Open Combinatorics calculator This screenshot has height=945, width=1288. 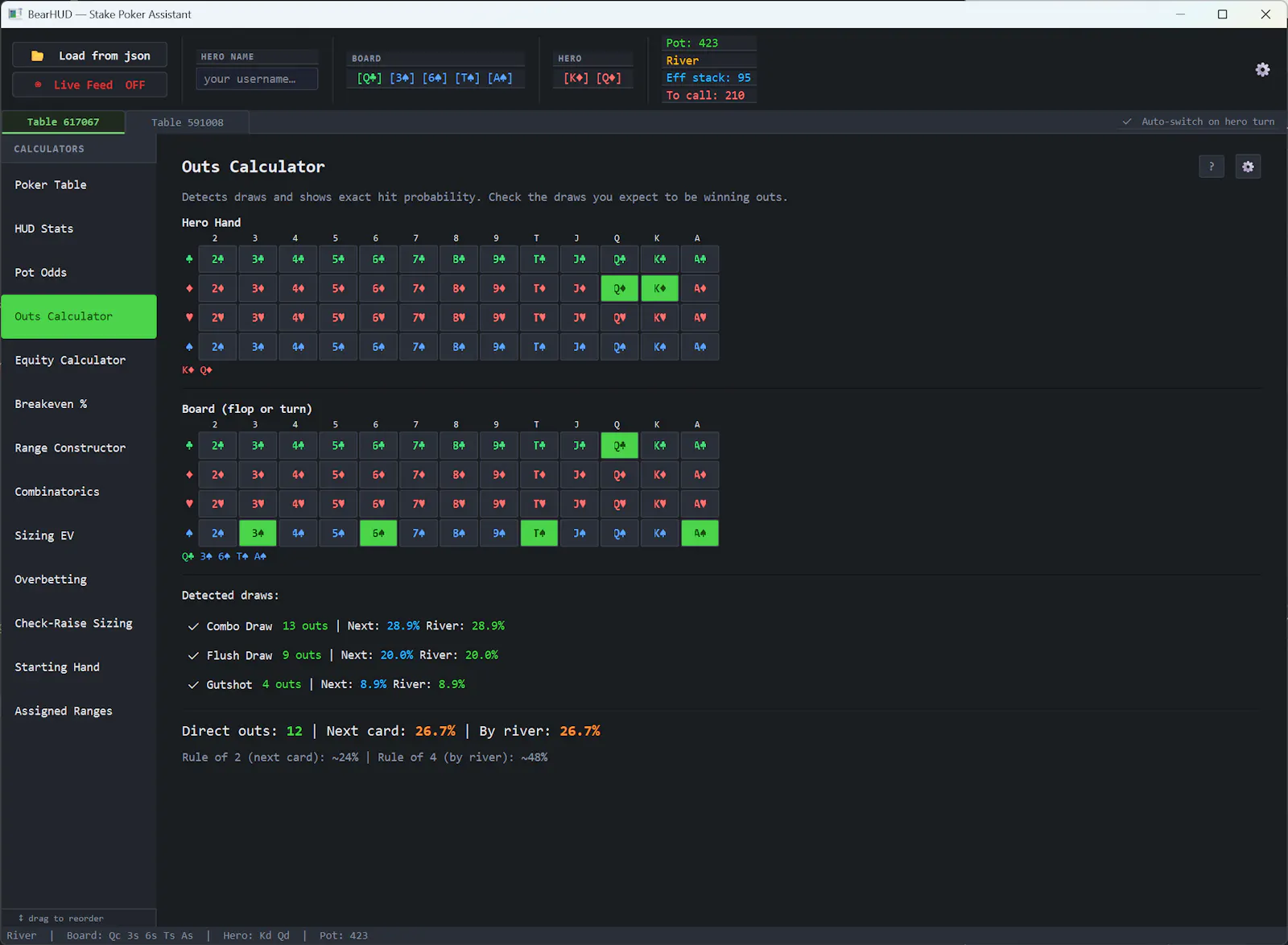pyautogui.click(x=79, y=492)
